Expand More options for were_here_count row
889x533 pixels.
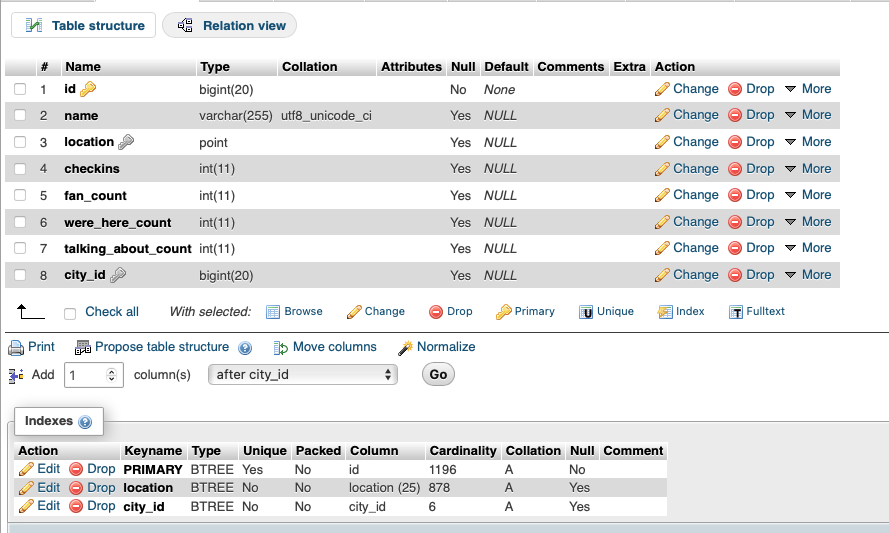click(808, 222)
